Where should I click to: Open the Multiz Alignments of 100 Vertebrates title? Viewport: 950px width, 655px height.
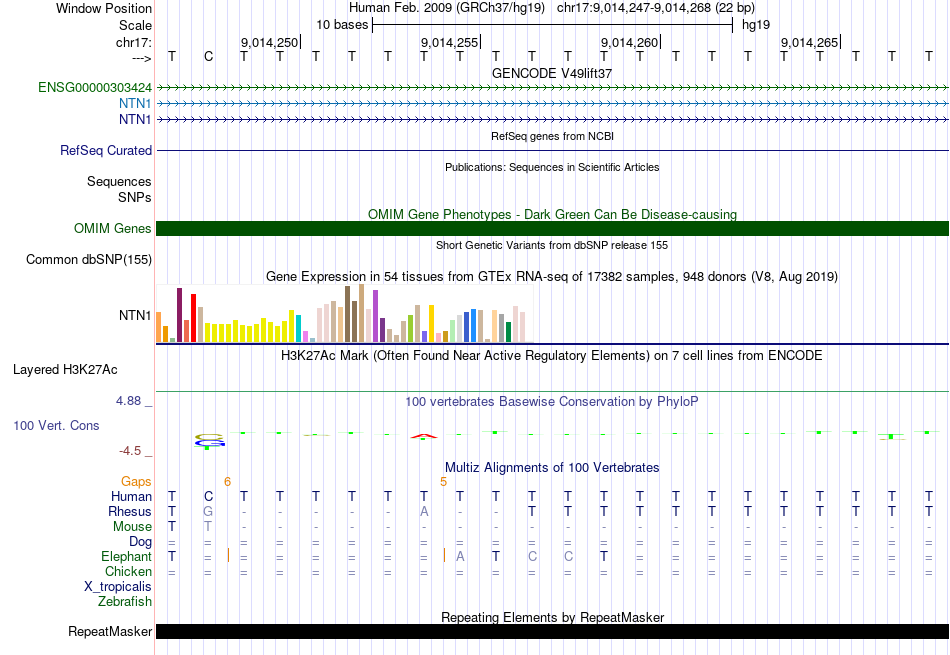(x=552, y=467)
